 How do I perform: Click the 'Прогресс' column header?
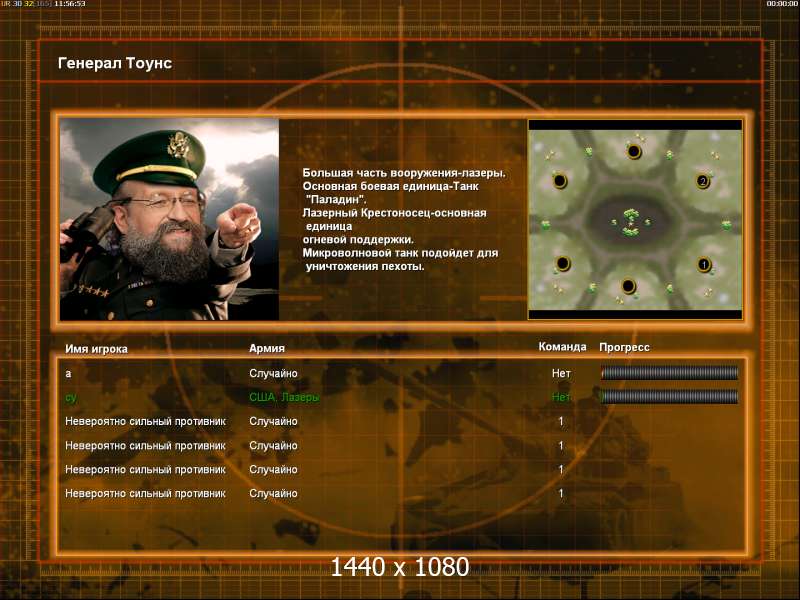624,347
